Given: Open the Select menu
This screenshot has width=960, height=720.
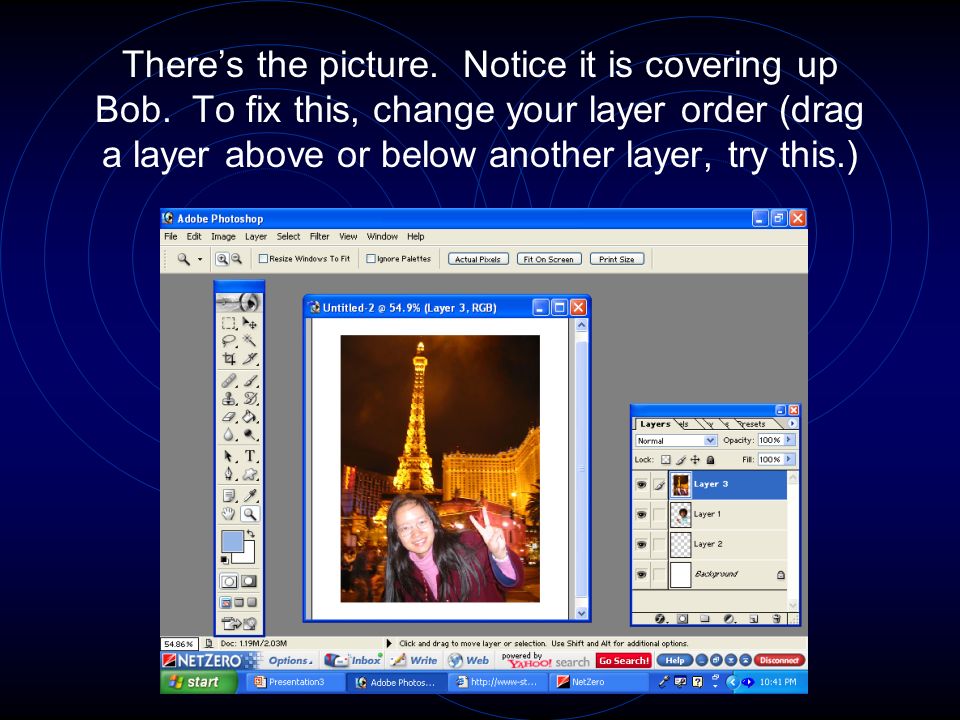Looking at the screenshot, I should click(288, 236).
